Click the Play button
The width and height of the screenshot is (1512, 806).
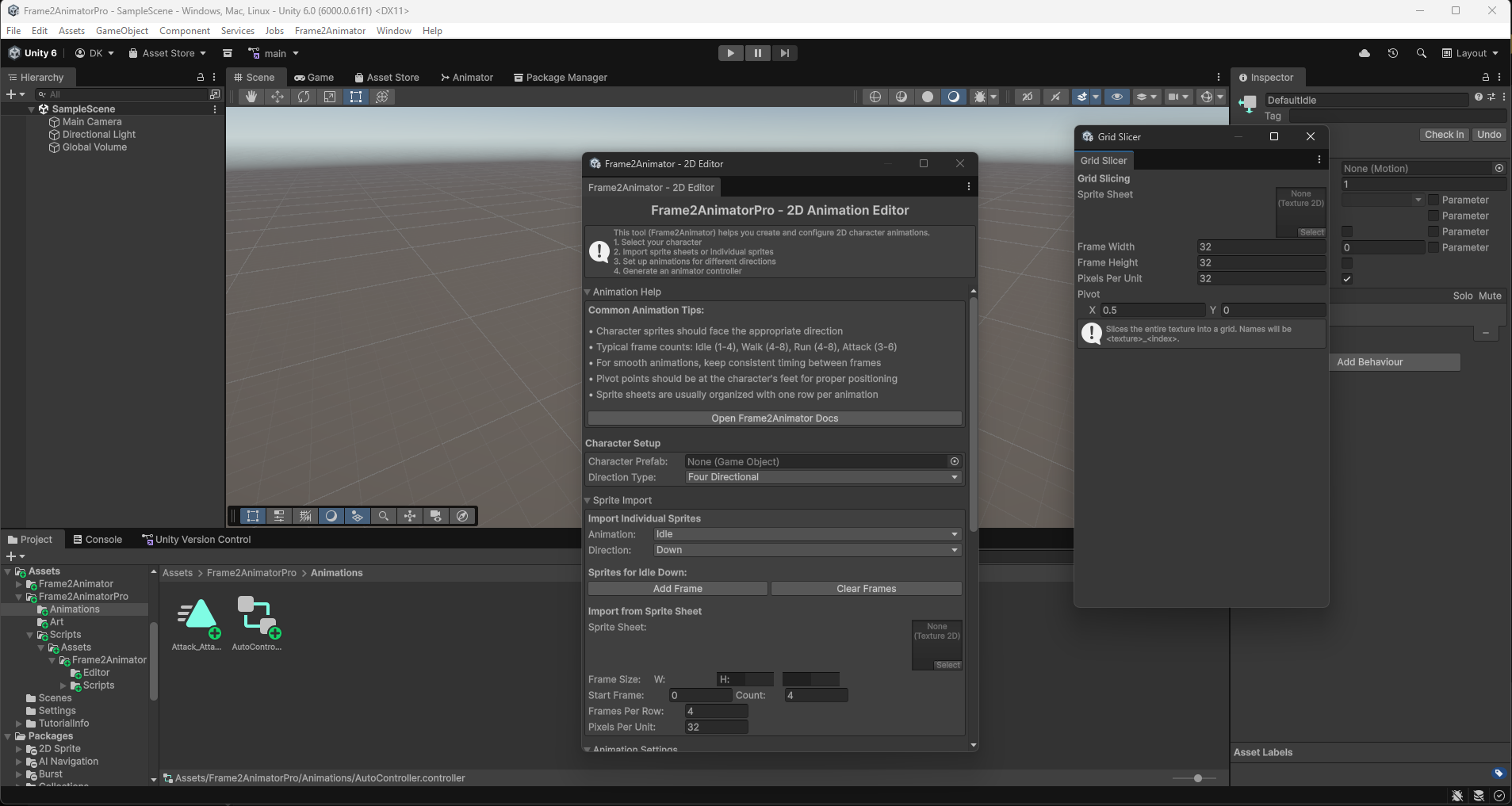click(730, 53)
